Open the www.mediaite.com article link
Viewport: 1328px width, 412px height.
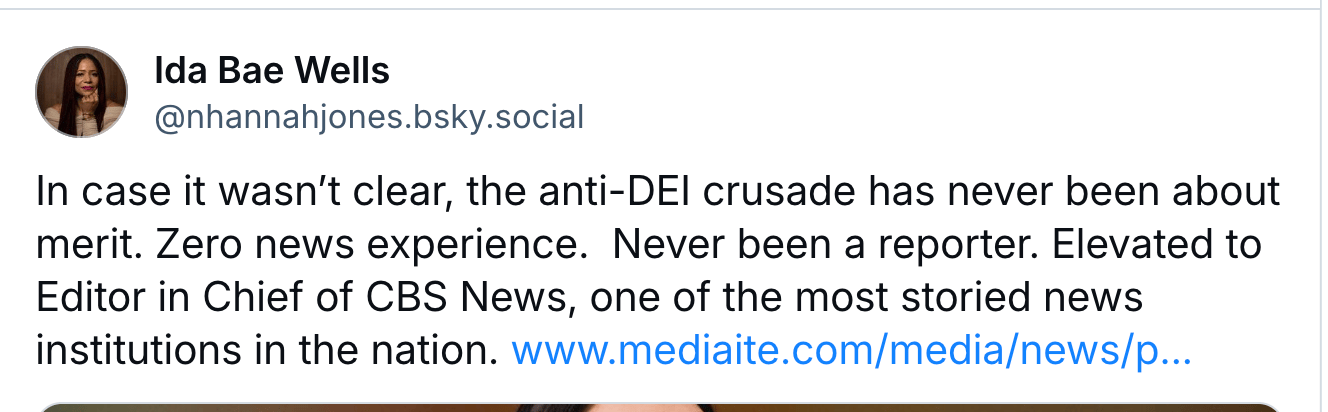[850, 350]
